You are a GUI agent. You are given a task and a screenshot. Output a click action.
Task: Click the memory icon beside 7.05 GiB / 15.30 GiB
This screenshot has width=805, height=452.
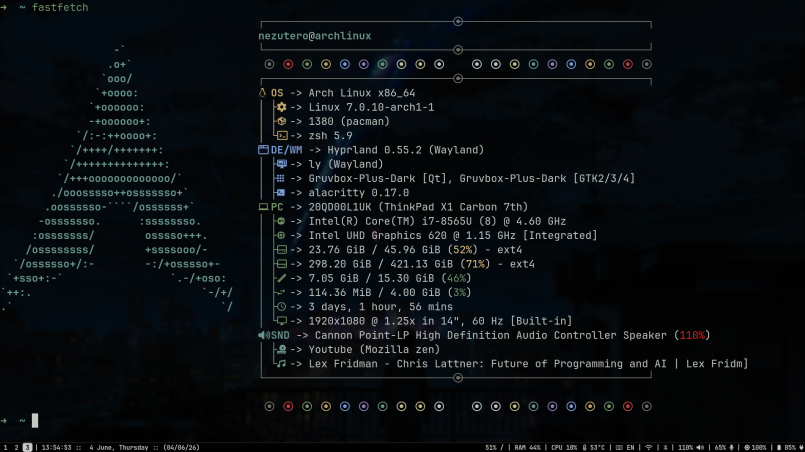click(281, 278)
